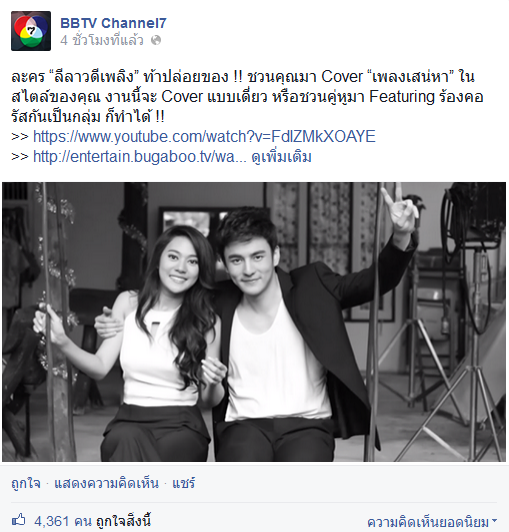The width and height of the screenshot is (509, 532).
Task: Open the BBTV Channel7 page name link
Action: click(x=113, y=23)
